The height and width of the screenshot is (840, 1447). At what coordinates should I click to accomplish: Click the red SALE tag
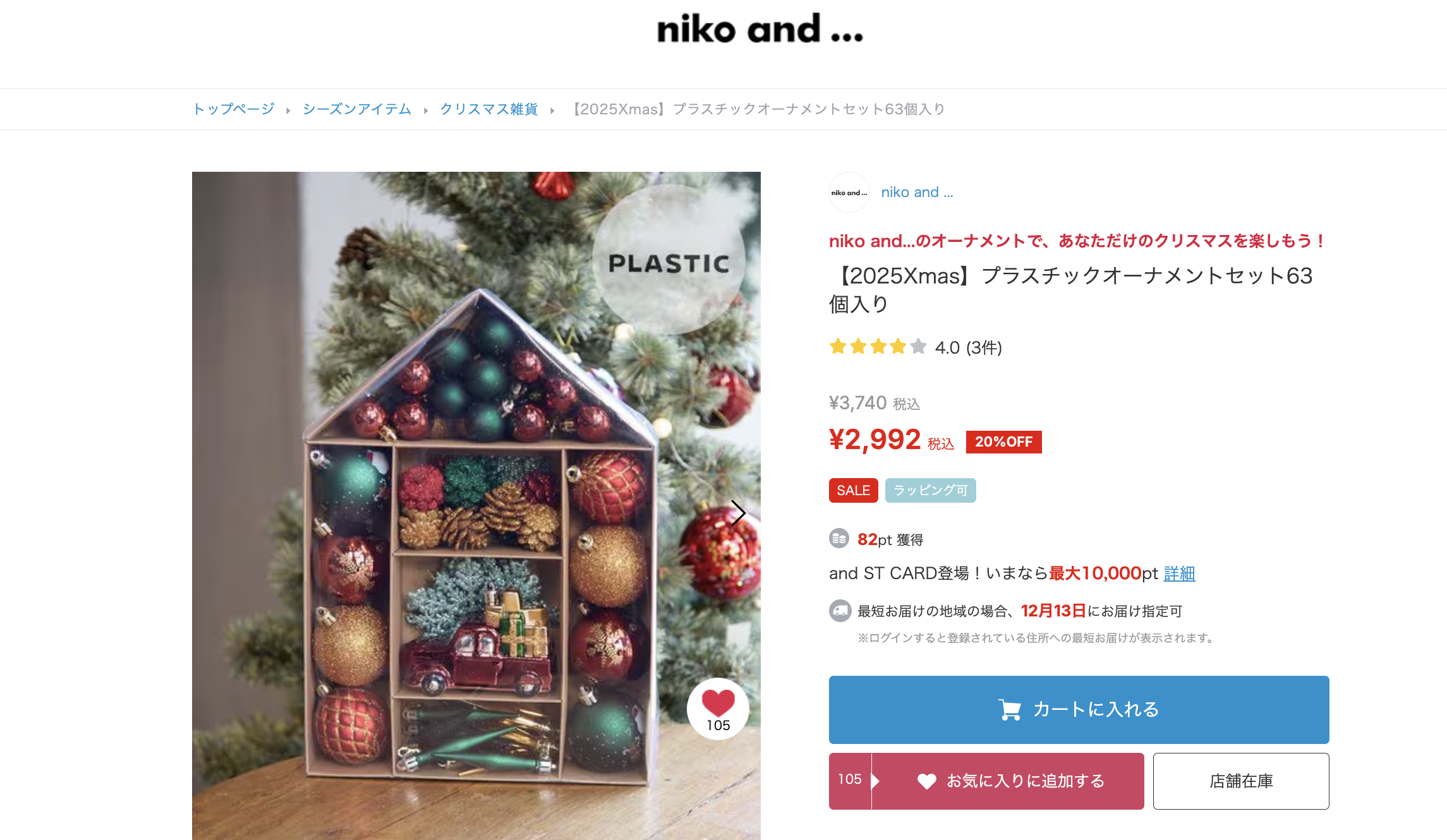pyautogui.click(x=853, y=490)
